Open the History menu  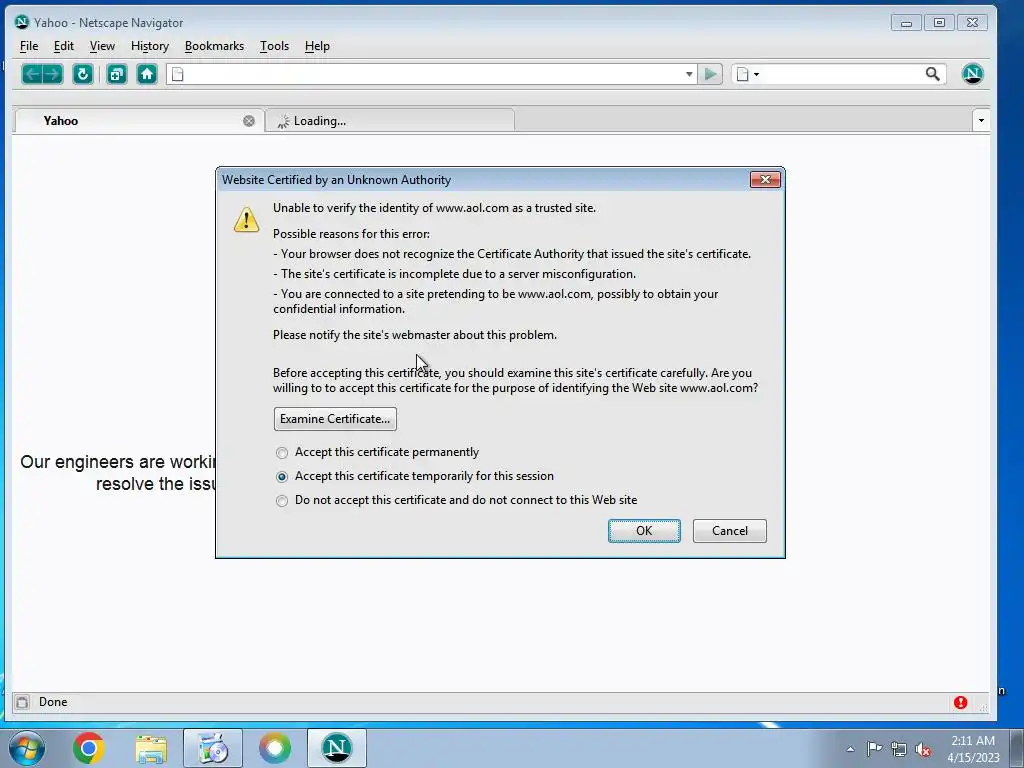click(x=150, y=46)
